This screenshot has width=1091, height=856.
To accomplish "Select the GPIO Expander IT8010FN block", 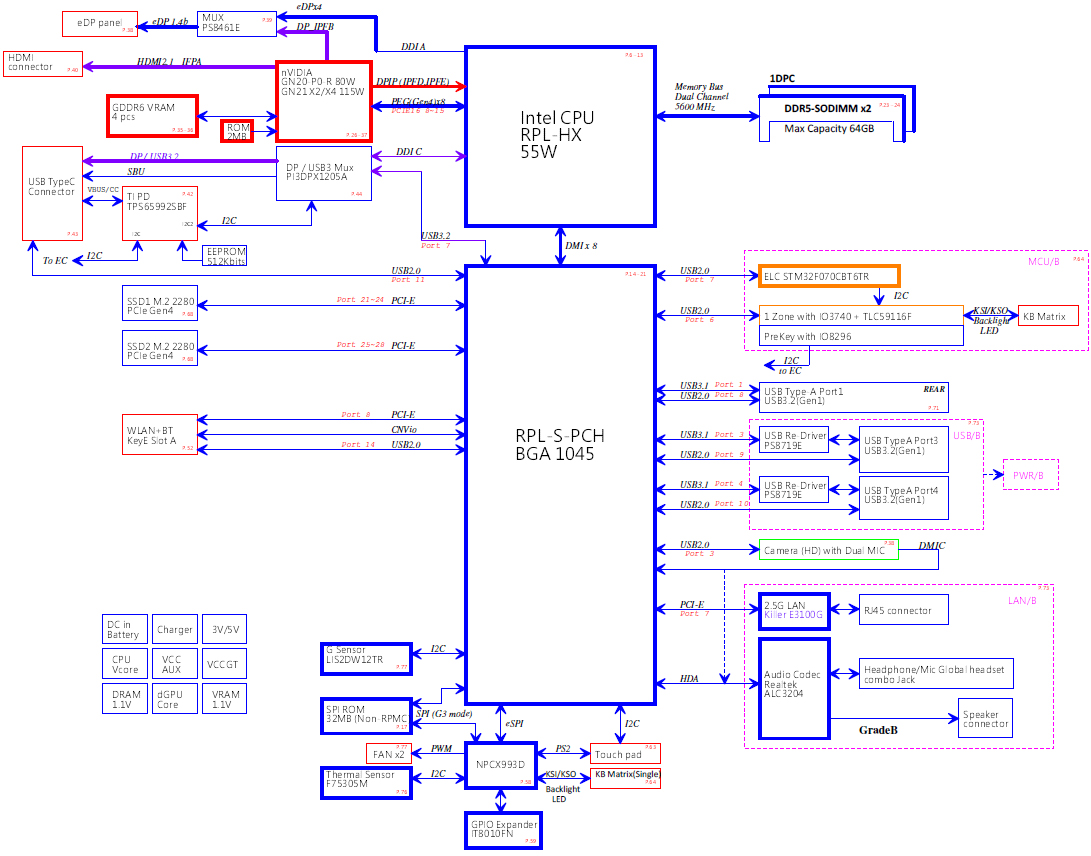I will click(x=504, y=830).
